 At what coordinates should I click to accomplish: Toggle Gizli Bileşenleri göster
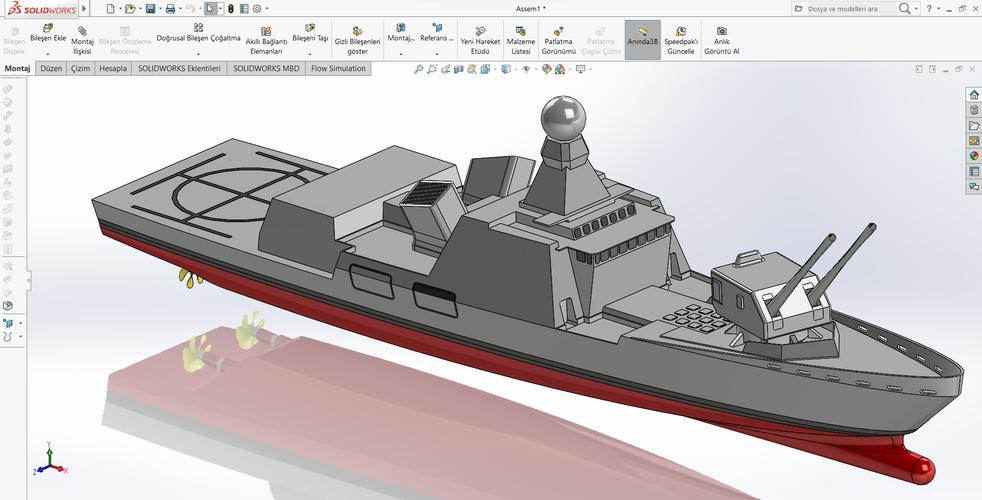click(x=357, y=32)
